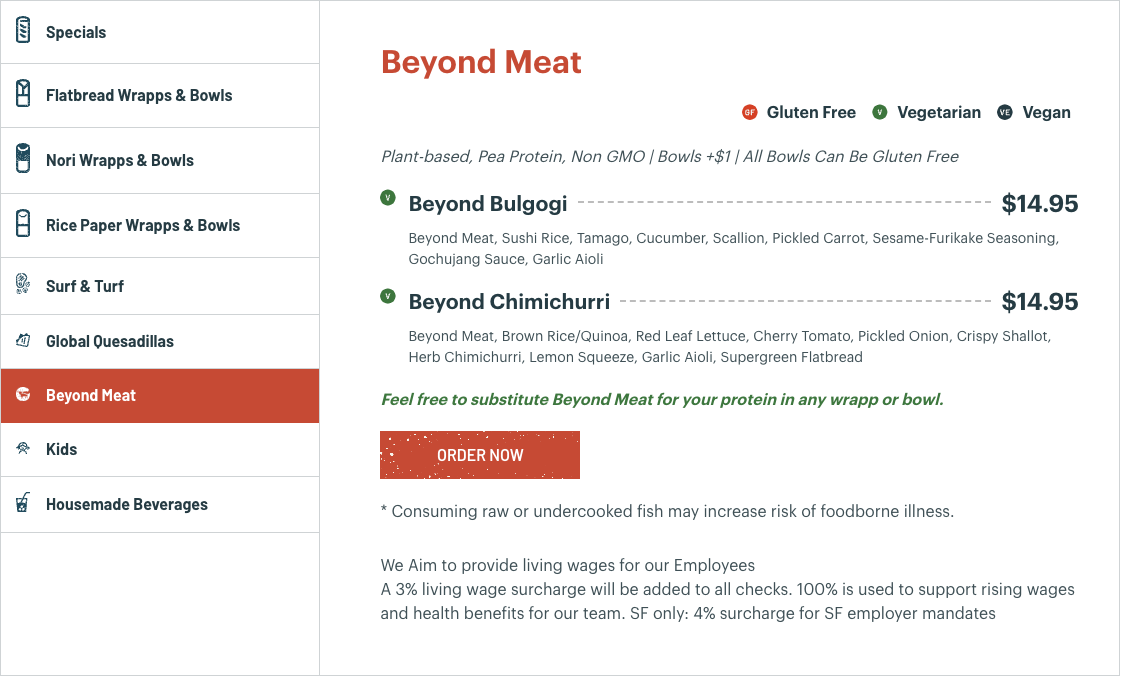Click the Rice Paper Wrapps icon
The height and width of the screenshot is (677, 1121).
pyautogui.click(x=23, y=224)
